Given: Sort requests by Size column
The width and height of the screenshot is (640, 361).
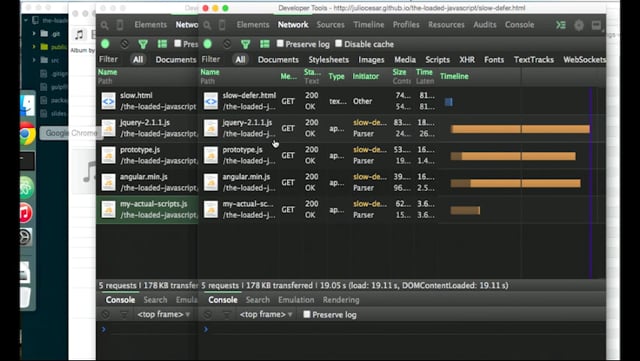Looking at the screenshot, I should (399, 72).
